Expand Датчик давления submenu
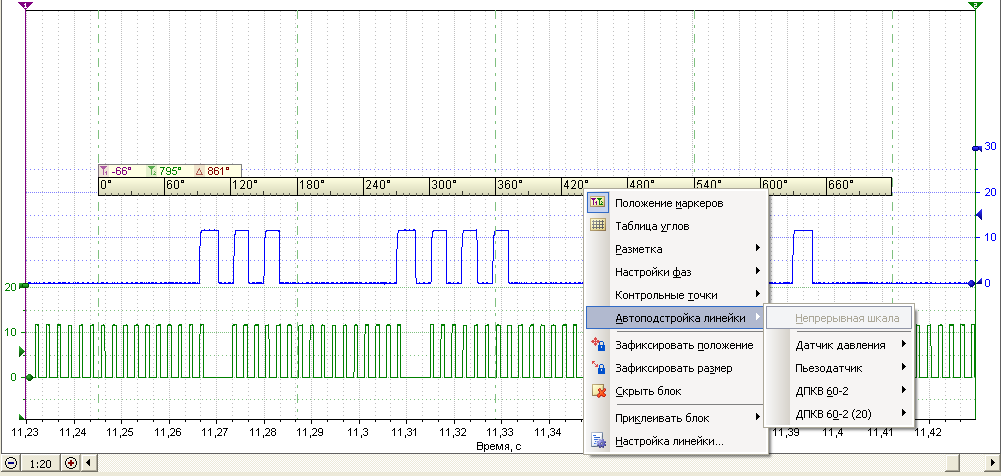This screenshot has width=1001, height=476. coord(839,345)
